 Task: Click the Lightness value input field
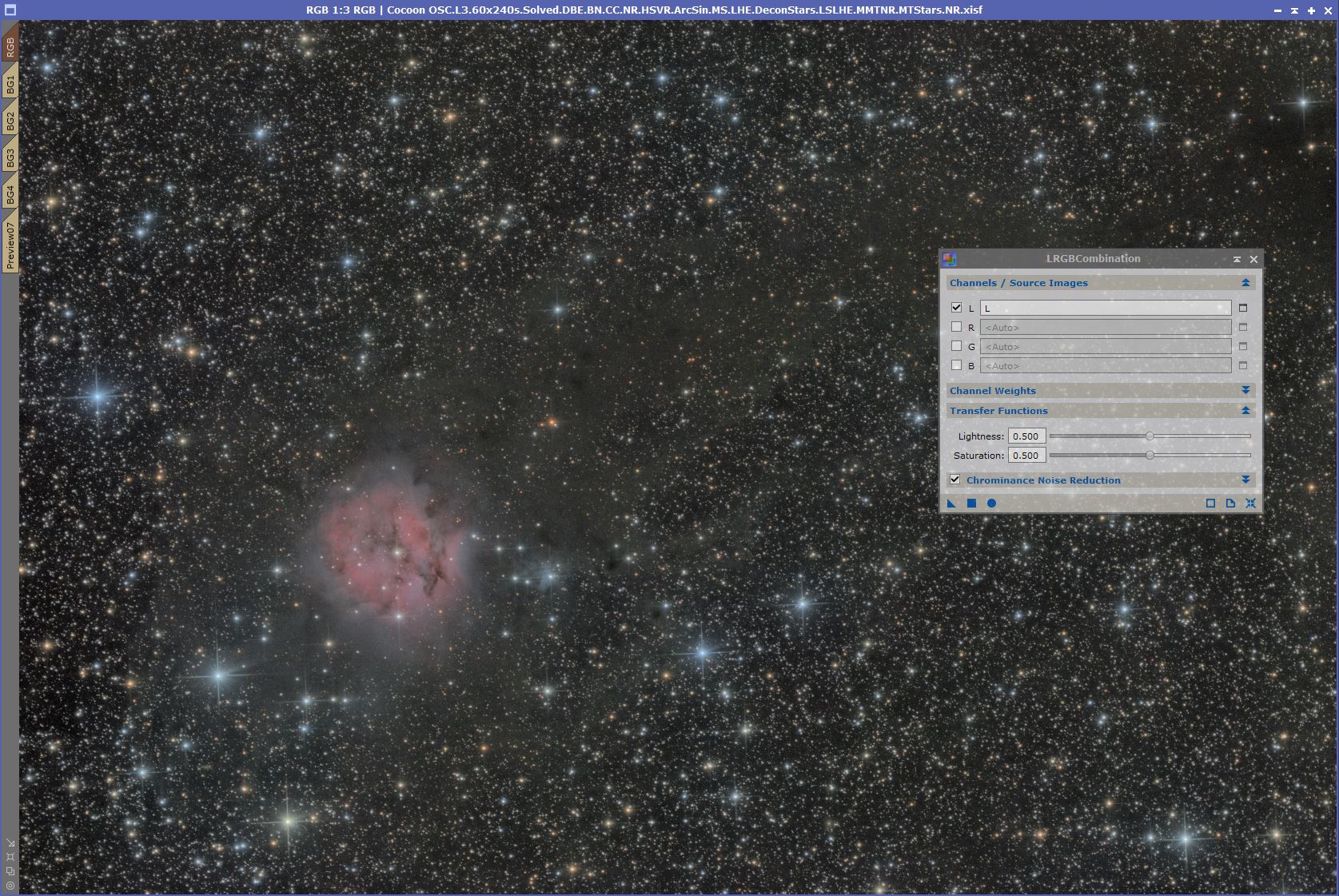point(1026,436)
